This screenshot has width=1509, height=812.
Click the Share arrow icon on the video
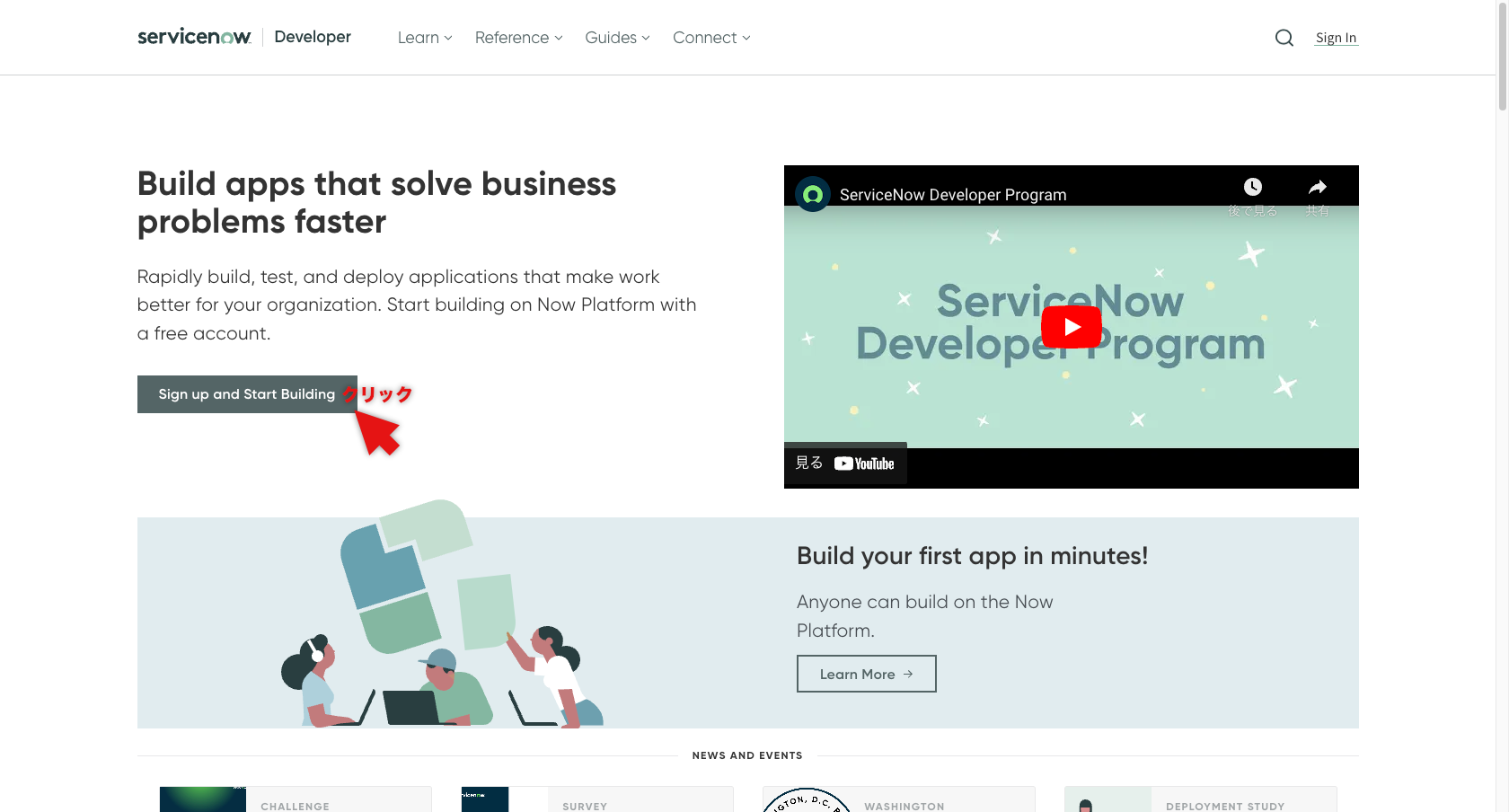tap(1317, 186)
